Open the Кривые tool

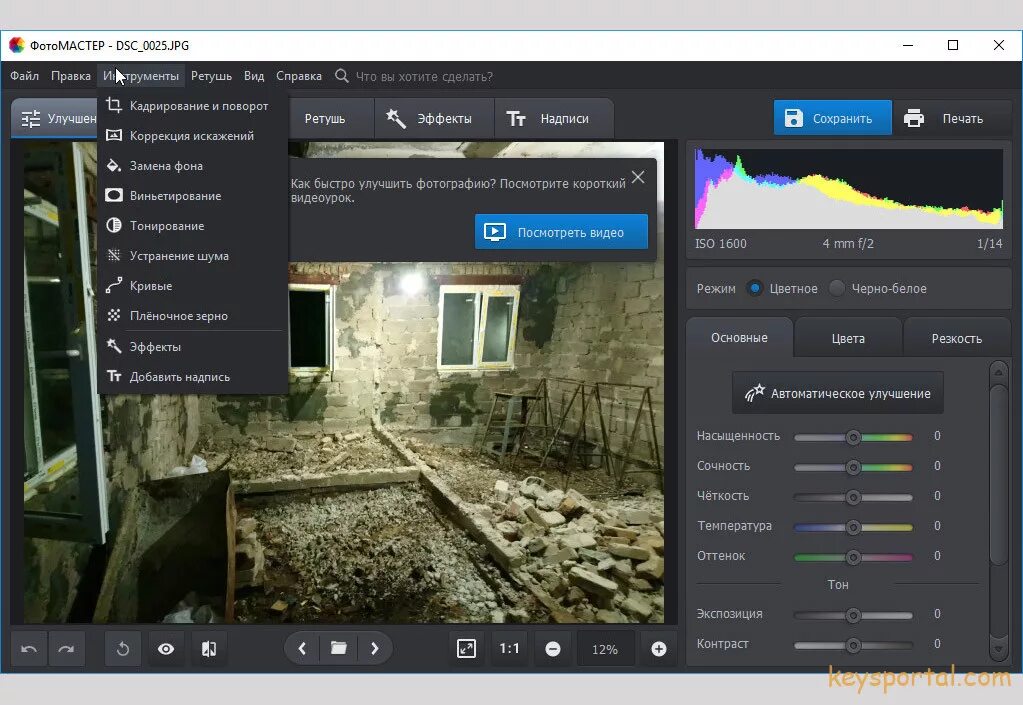[x=192, y=286]
